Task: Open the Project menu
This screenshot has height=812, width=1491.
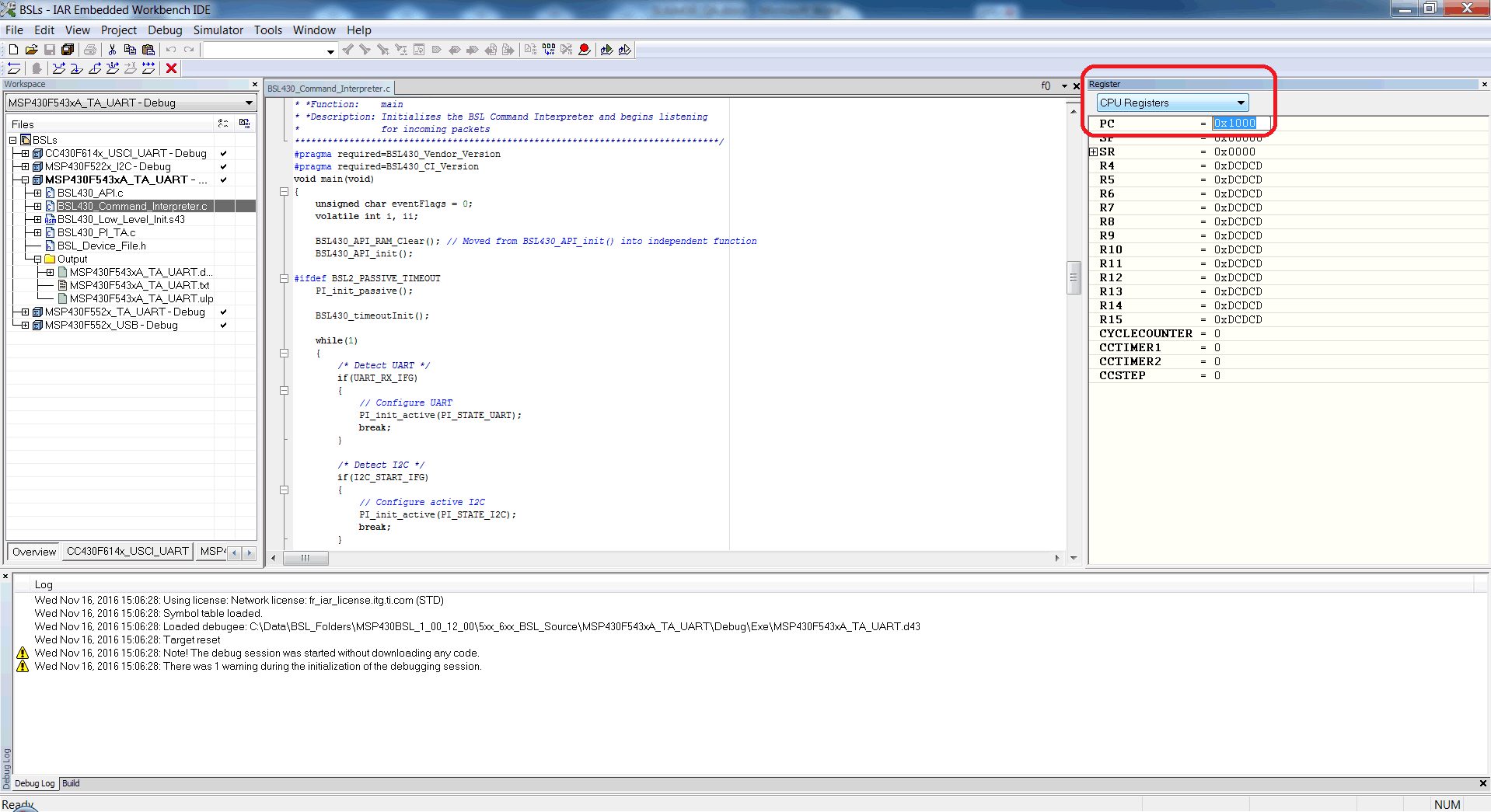Action: tap(118, 30)
